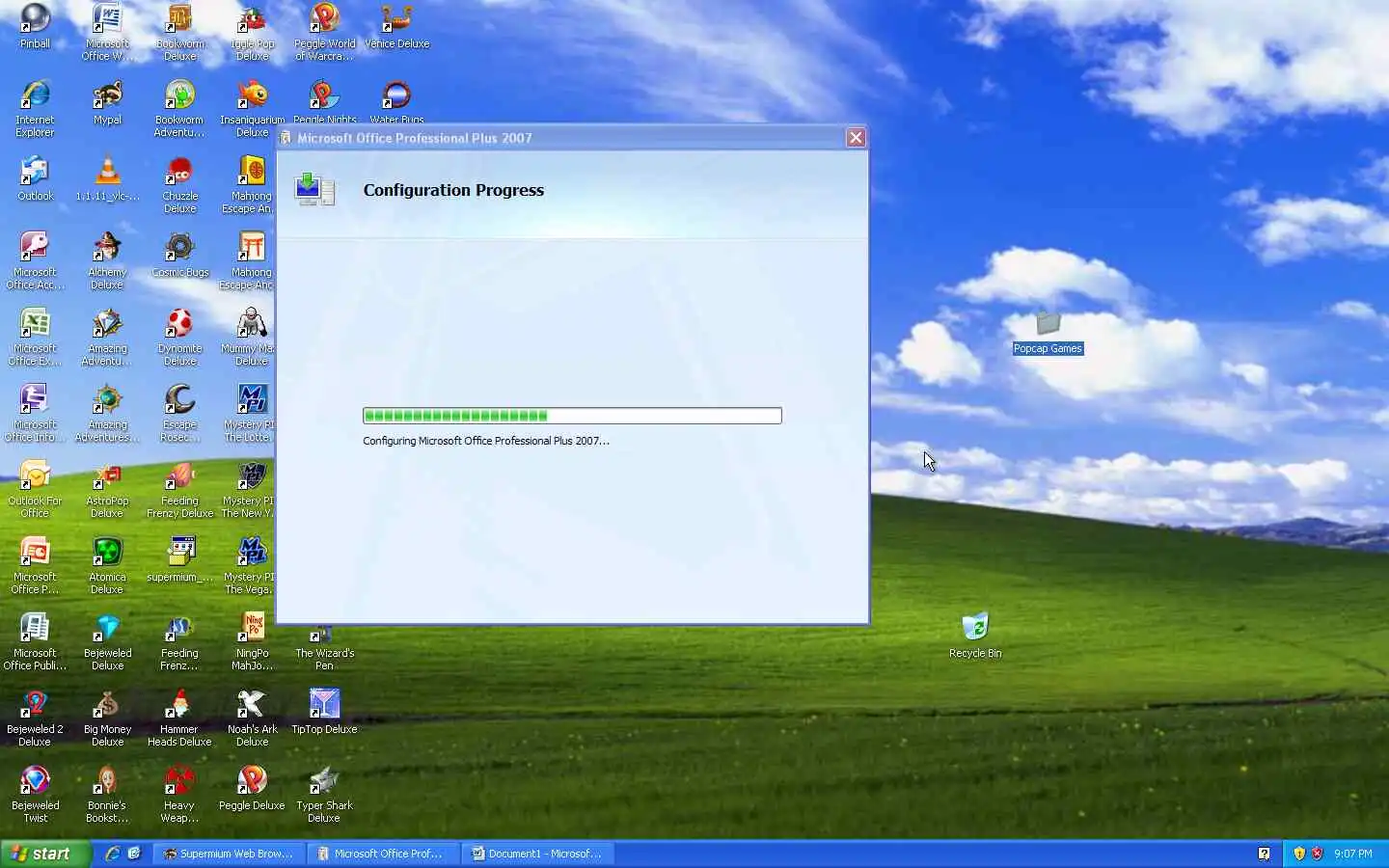Screen dimensions: 1389x868
Task: Open the yellow shield security alert
Action: click(x=1299, y=854)
